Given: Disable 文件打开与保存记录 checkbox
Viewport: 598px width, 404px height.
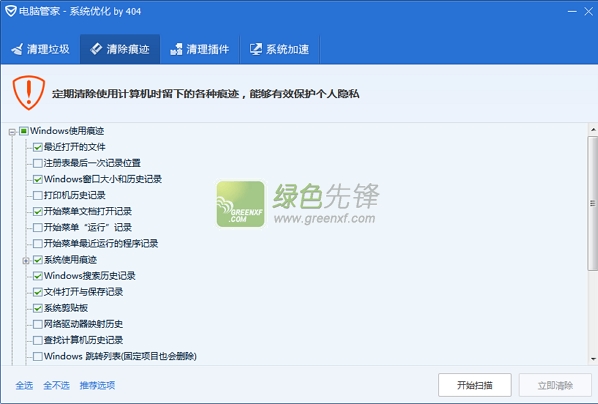Looking at the screenshot, I should [37, 292].
